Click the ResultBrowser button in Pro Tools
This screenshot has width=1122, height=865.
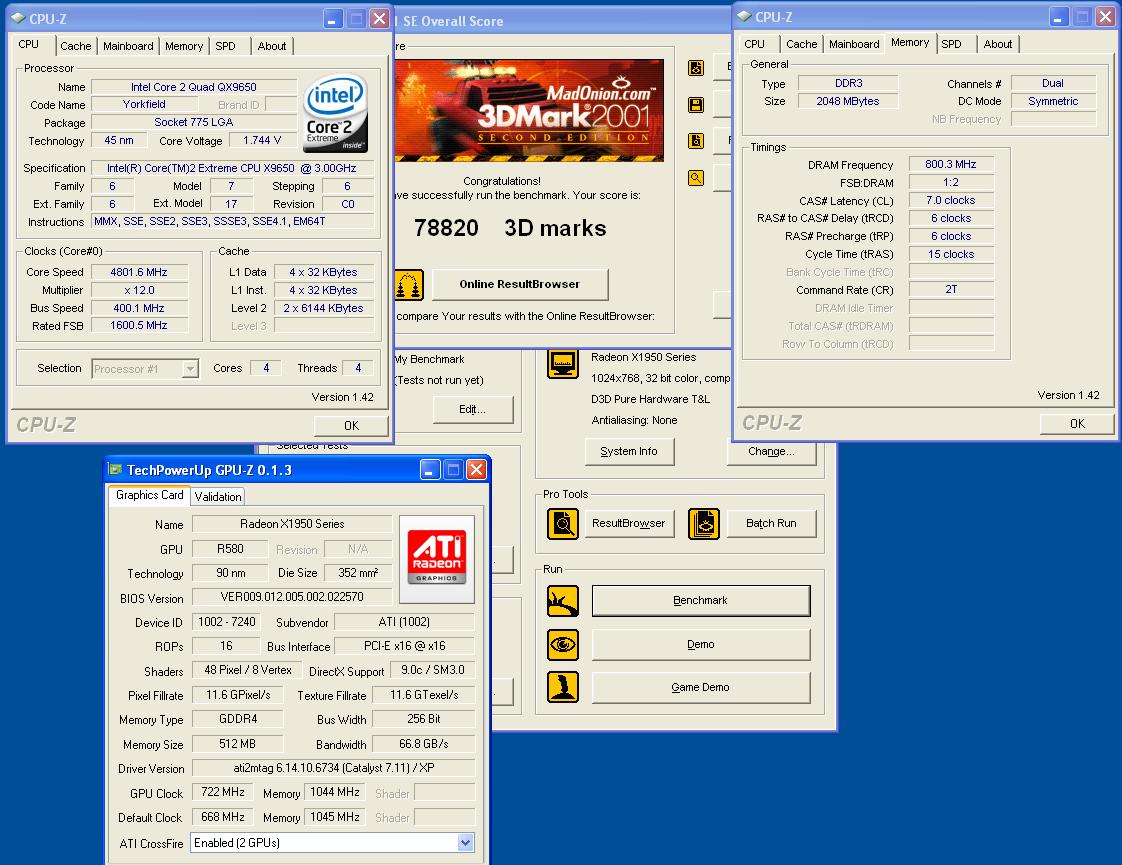628,523
